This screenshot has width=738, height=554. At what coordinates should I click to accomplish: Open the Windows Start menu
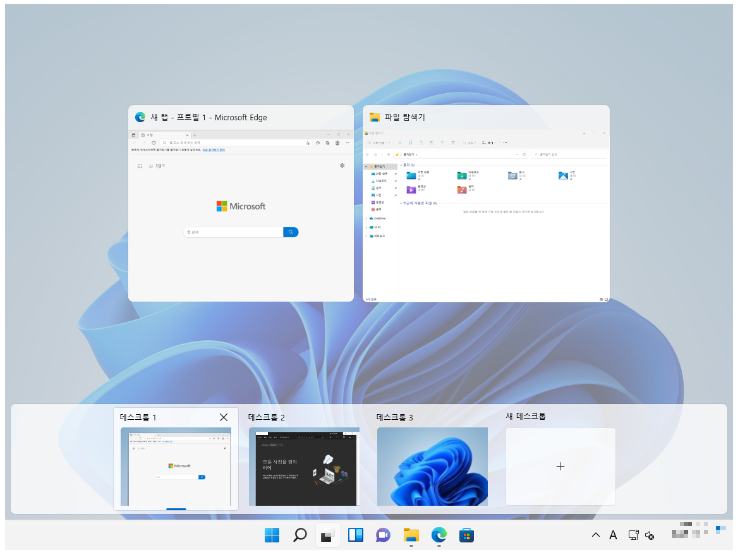272,535
